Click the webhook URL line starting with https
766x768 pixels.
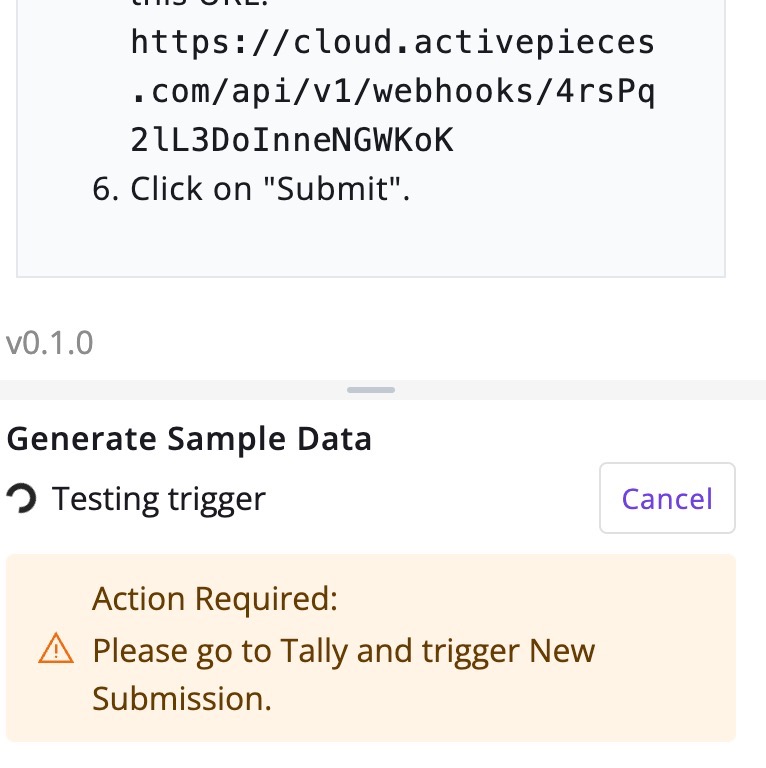392,43
